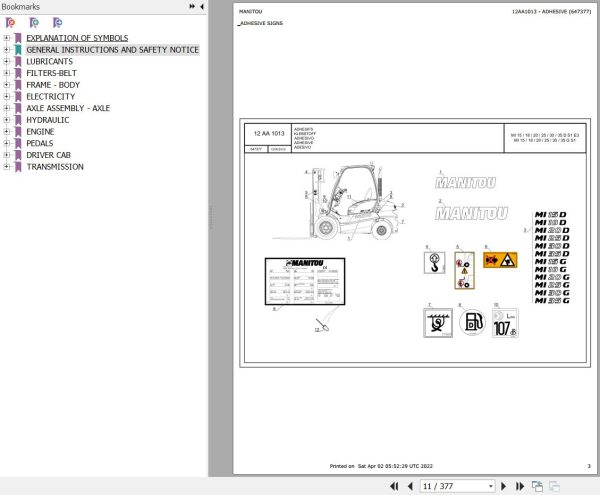Click the third bookmark toolbar icon
This screenshot has width=600, height=495.
coord(57,23)
